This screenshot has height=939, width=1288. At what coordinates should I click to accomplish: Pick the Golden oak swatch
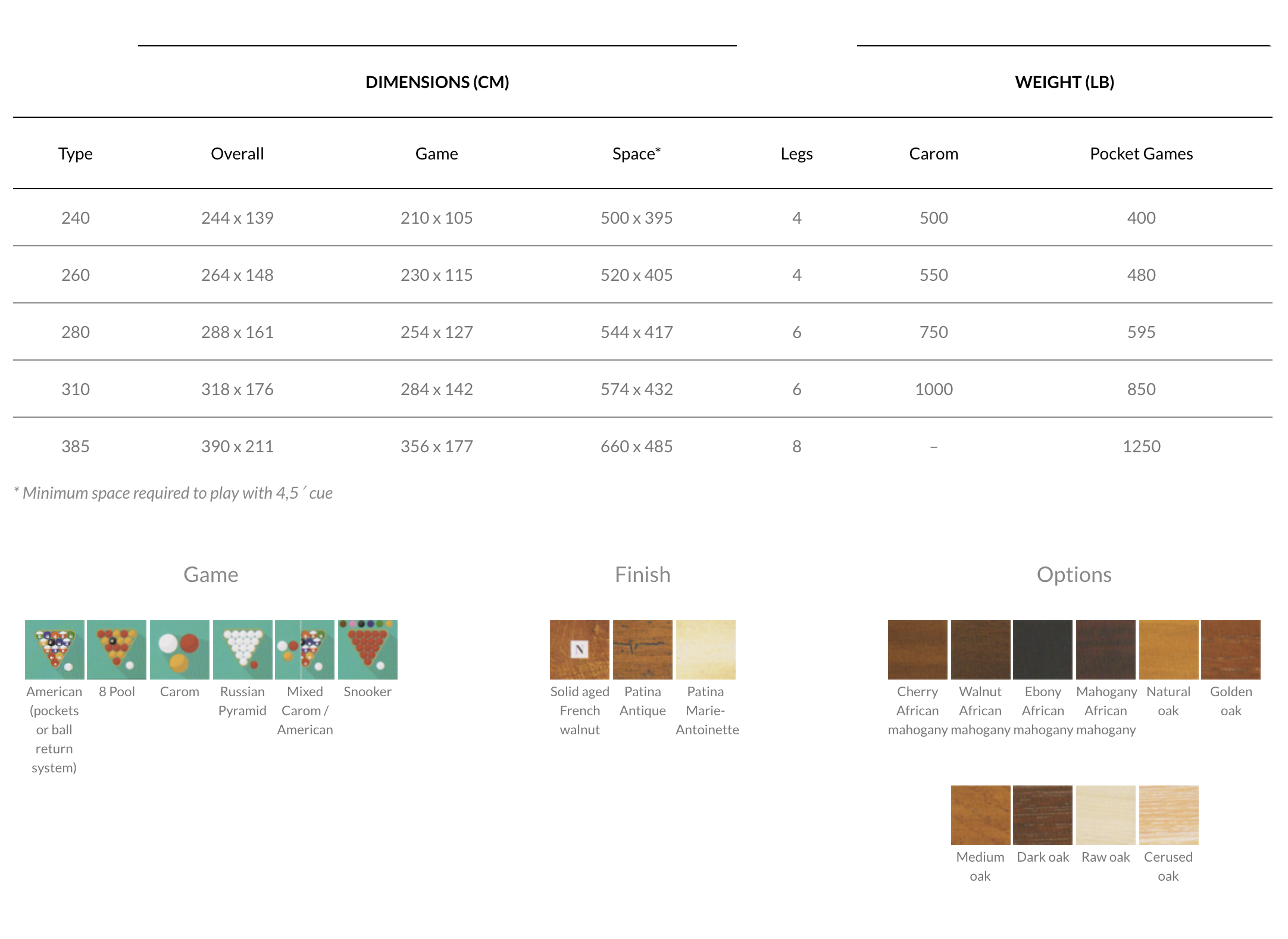tap(1231, 649)
